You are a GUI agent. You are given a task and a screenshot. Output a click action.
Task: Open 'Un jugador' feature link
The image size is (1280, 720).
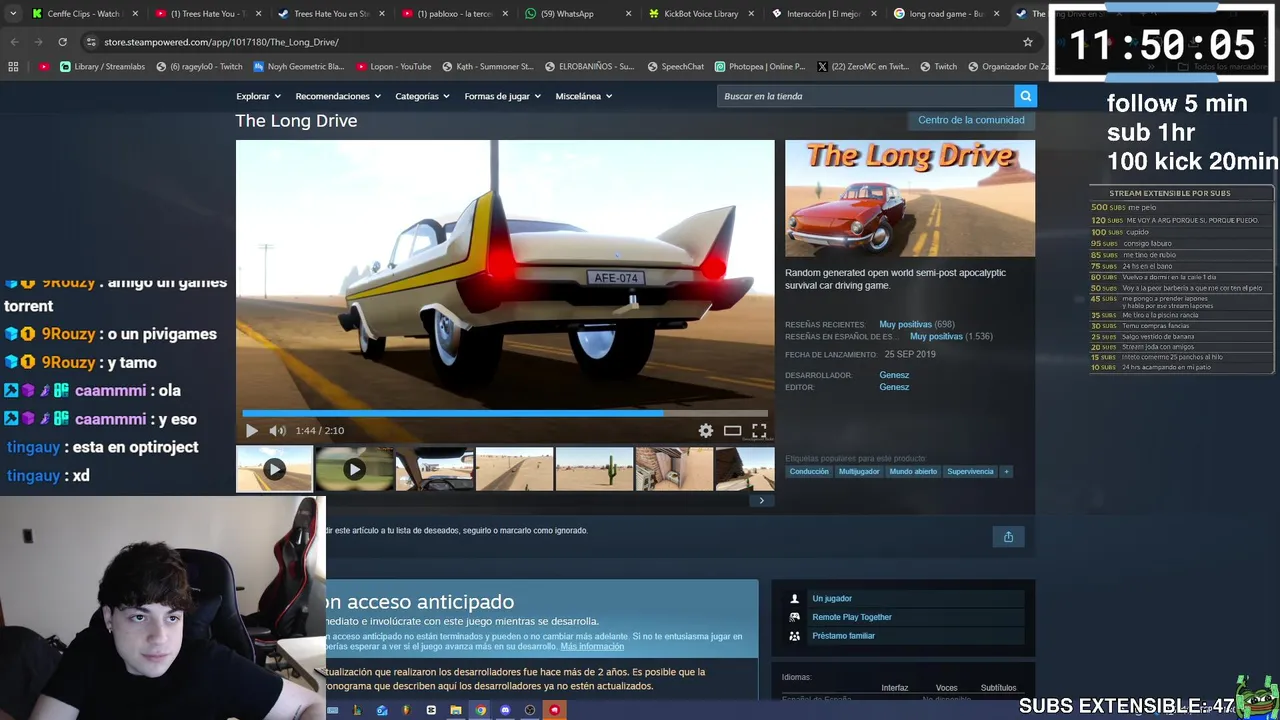click(832, 599)
